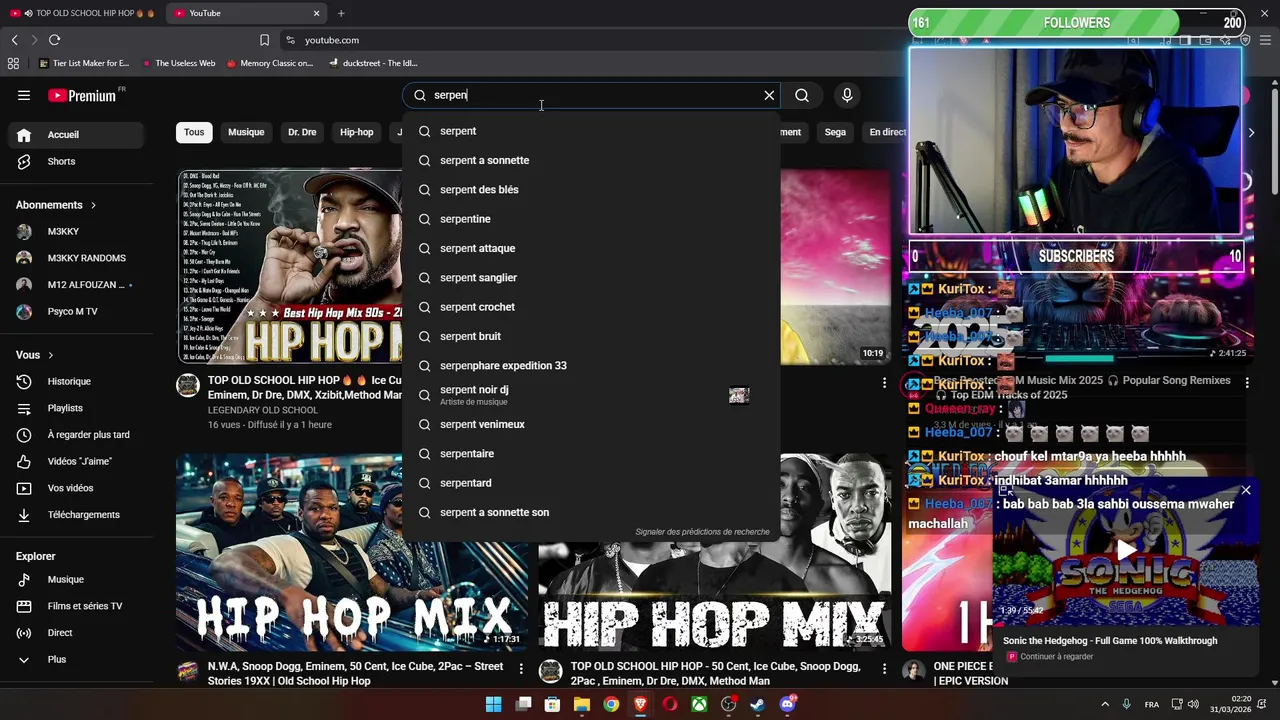Open Historique in the sidebar
The width and height of the screenshot is (1280, 720).
coord(78,381)
